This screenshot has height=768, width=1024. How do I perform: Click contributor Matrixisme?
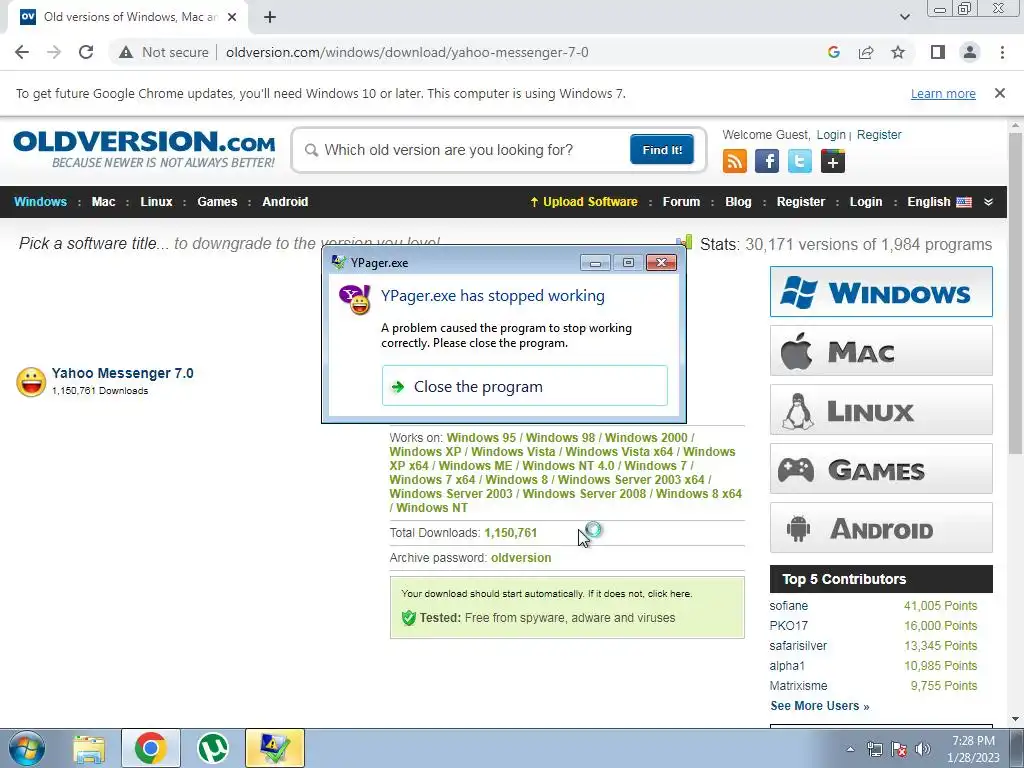[x=798, y=686]
